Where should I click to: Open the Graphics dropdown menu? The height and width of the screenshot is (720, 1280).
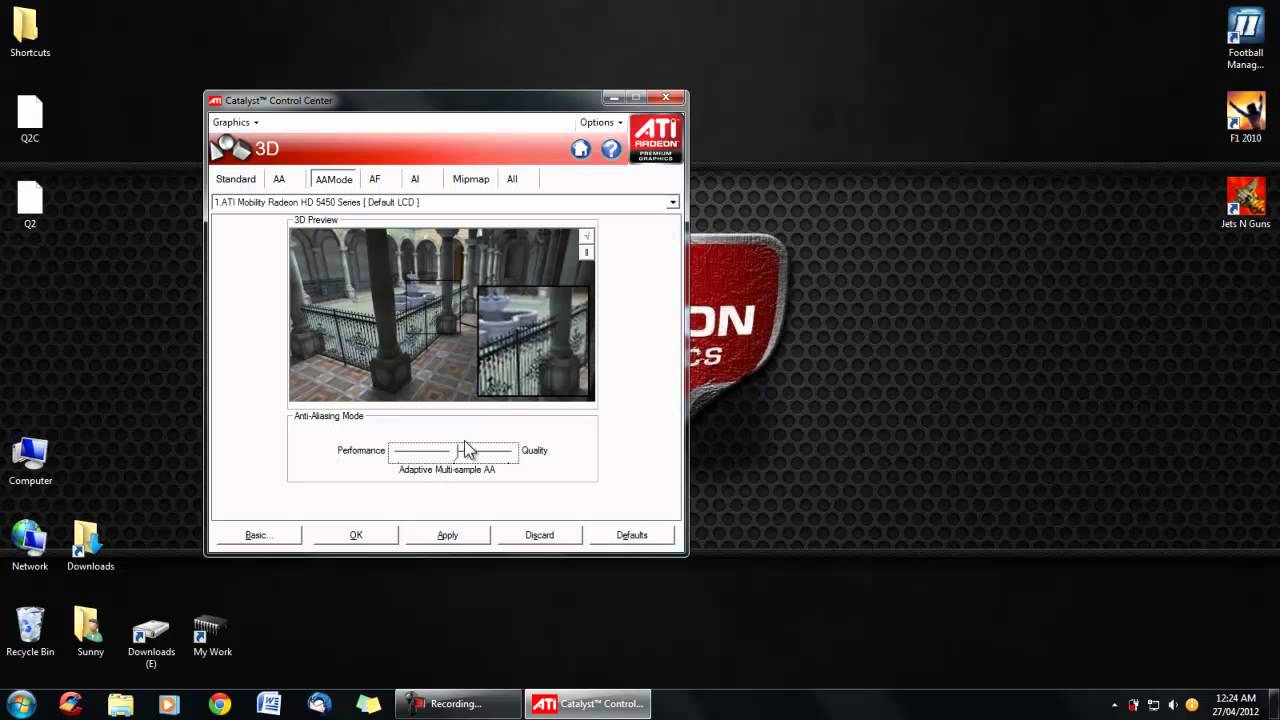pyautogui.click(x=235, y=122)
